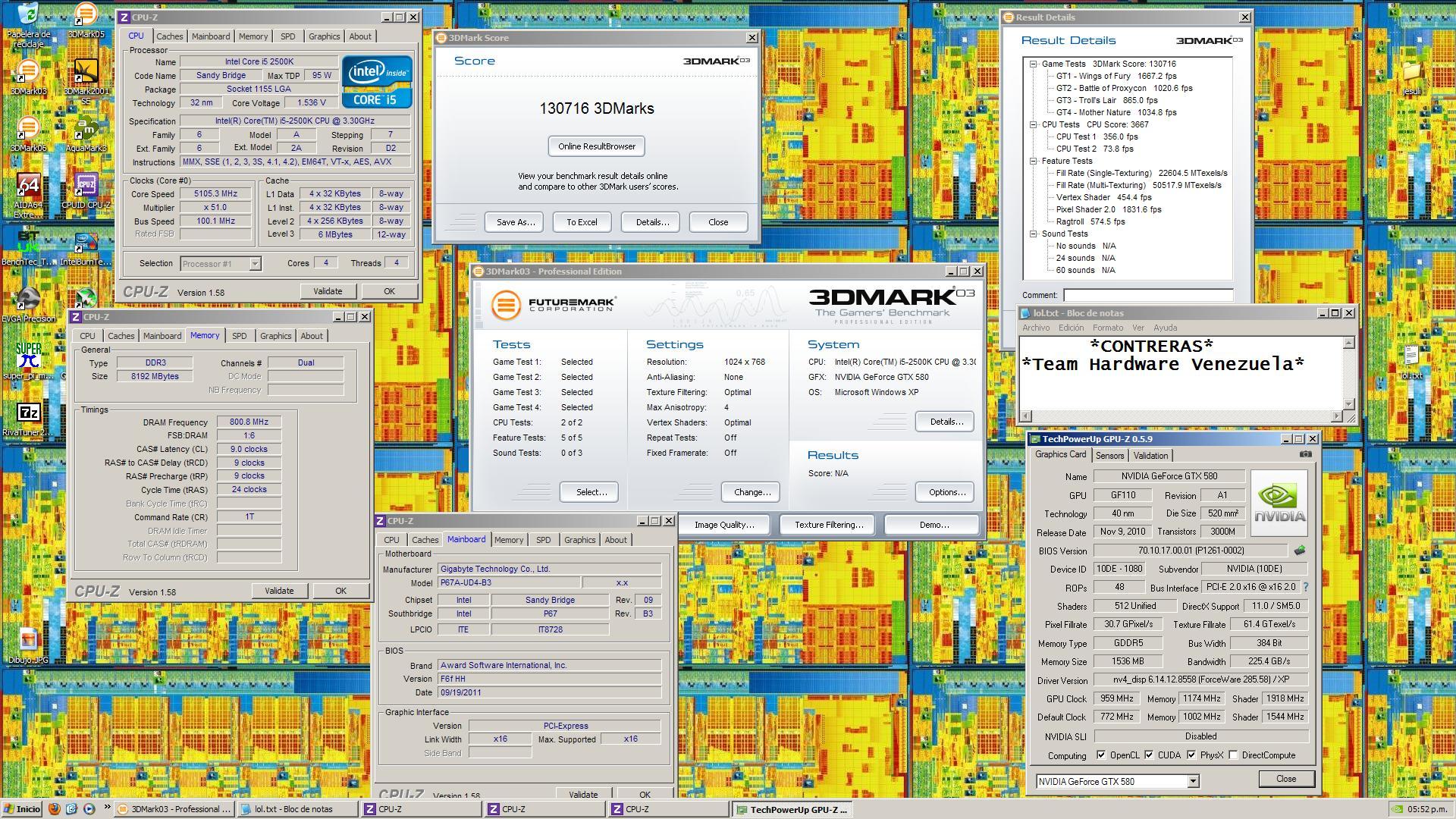Open the Graphics tab in the Mainboard CPU-Z window

pyautogui.click(x=579, y=540)
